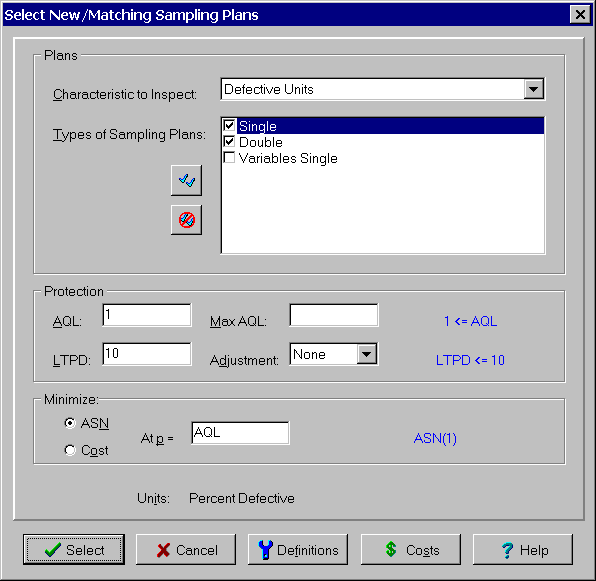Image resolution: width=596 pixels, height=581 pixels.
Task: Uncheck the Double sampling plan checkbox
Action: [229, 142]
